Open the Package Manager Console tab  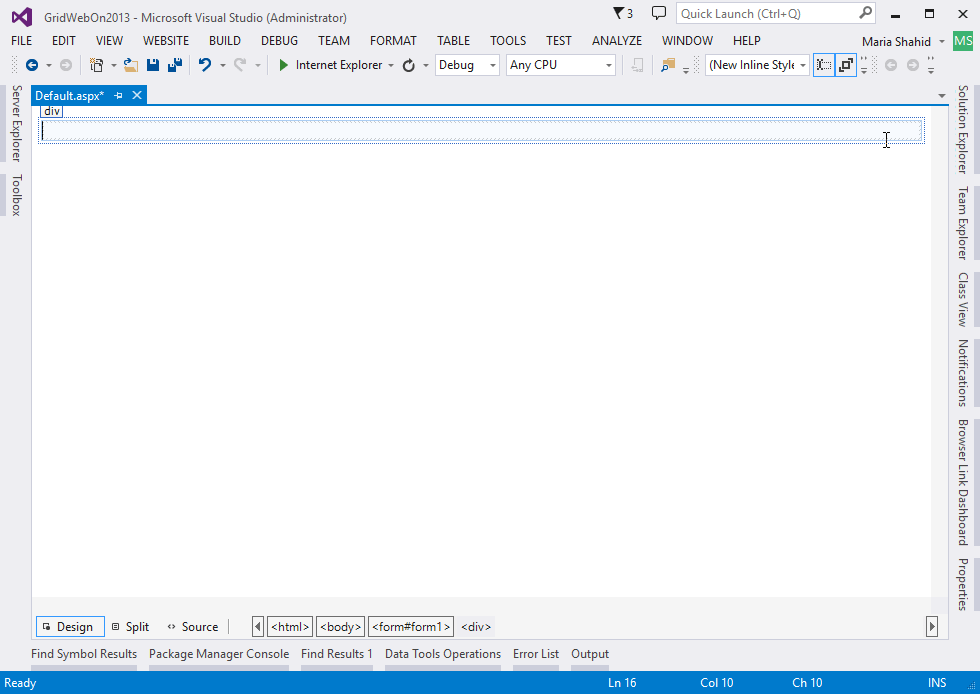point(219,654)
